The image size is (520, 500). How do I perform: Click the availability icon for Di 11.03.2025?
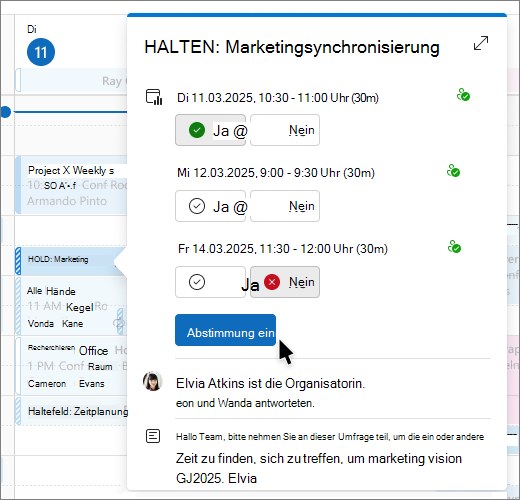pyautogui.click(x=463, y=95)
